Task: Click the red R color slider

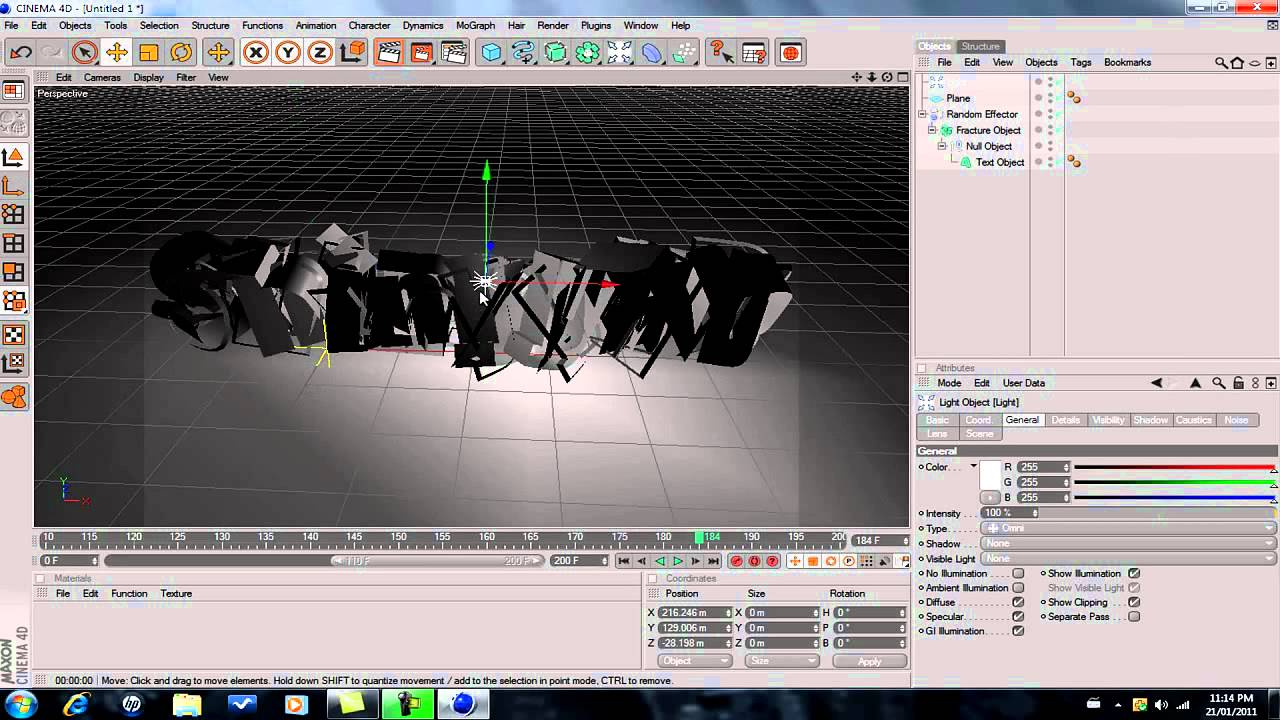Action: [x=1174, y=467]
